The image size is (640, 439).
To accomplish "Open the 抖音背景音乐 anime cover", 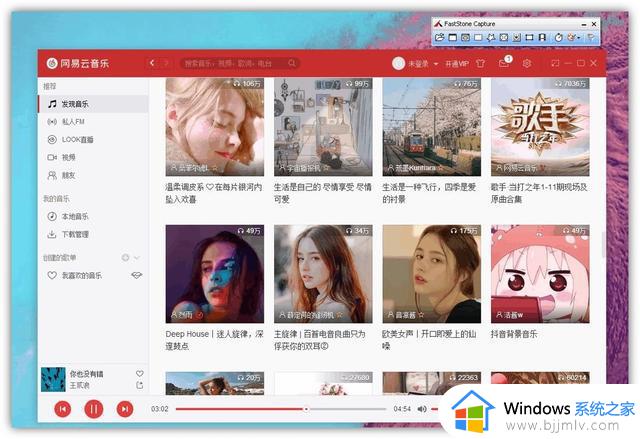I will point(540,274).
